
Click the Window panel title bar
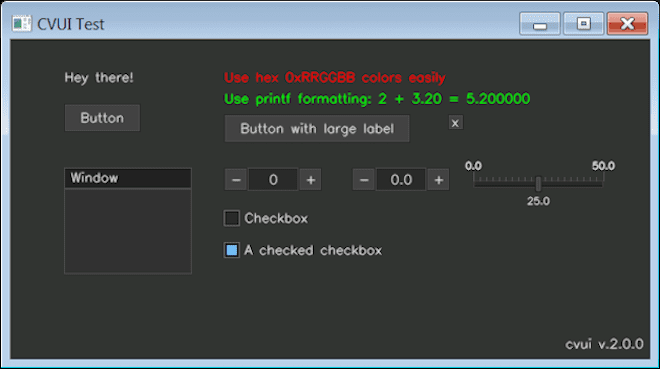pos(128,178)
